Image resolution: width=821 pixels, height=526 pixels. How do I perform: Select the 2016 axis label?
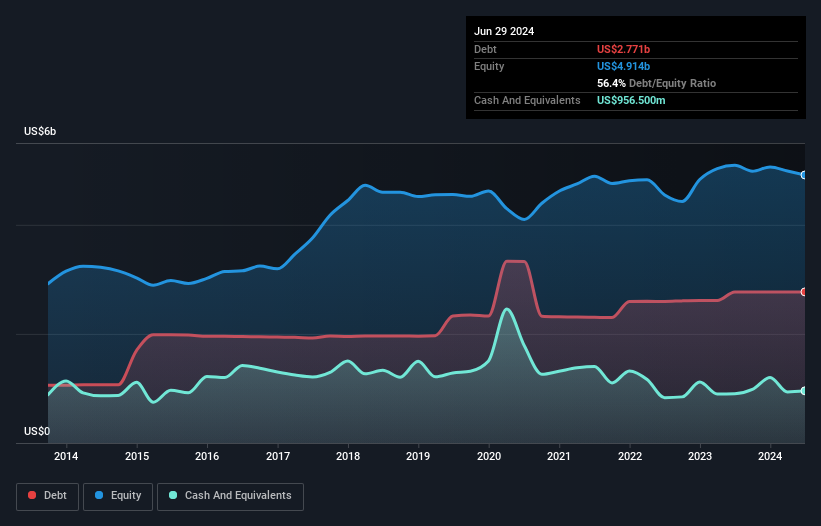coord(207,456)
